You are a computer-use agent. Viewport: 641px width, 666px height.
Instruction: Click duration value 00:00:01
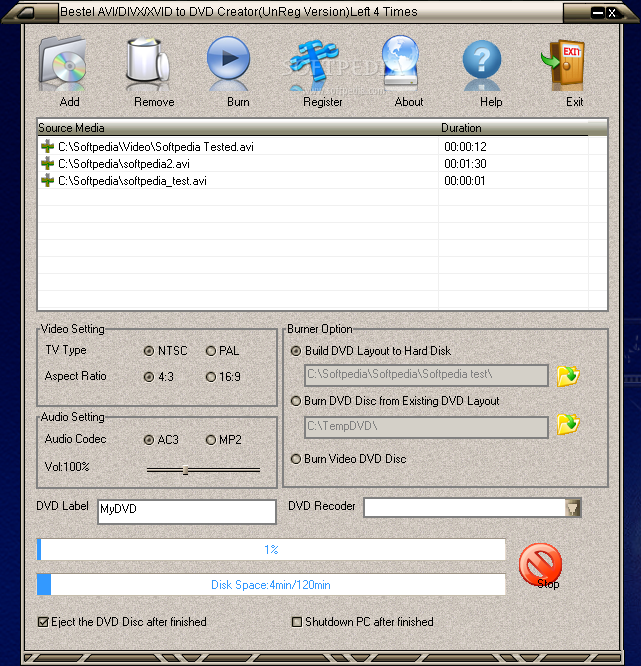click(464, 181)
